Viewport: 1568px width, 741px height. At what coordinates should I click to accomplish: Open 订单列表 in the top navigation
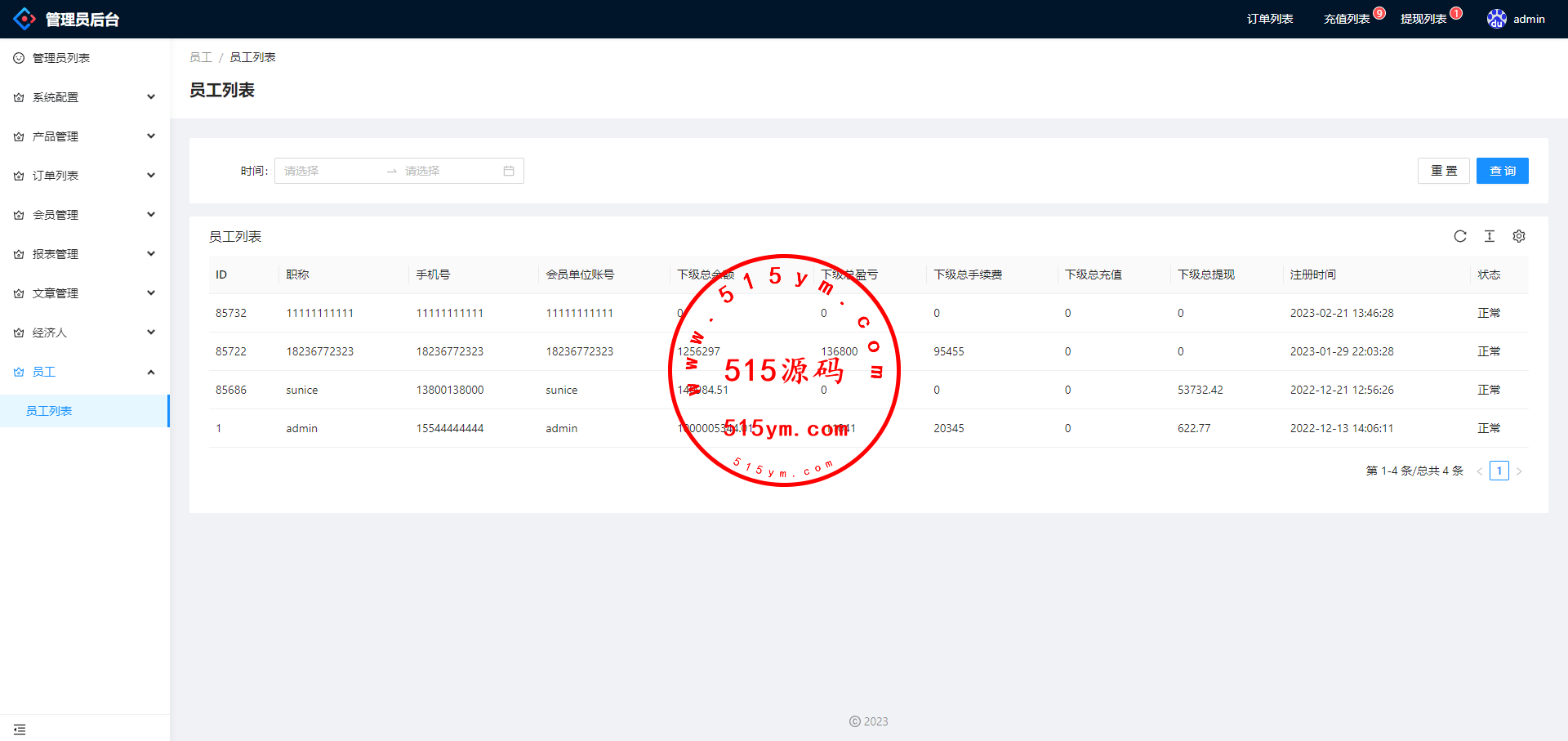click(1269, 19)
